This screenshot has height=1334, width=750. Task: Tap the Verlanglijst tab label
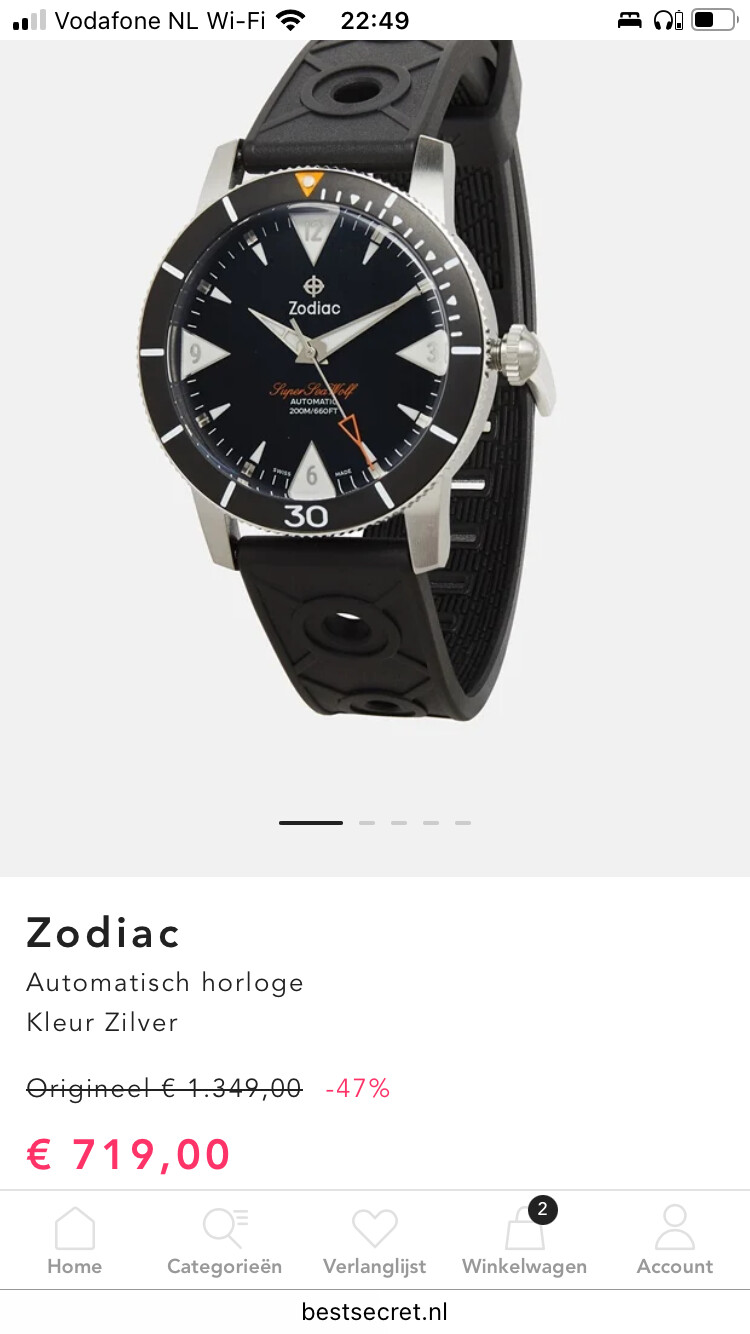click(x=375, y=1266)
